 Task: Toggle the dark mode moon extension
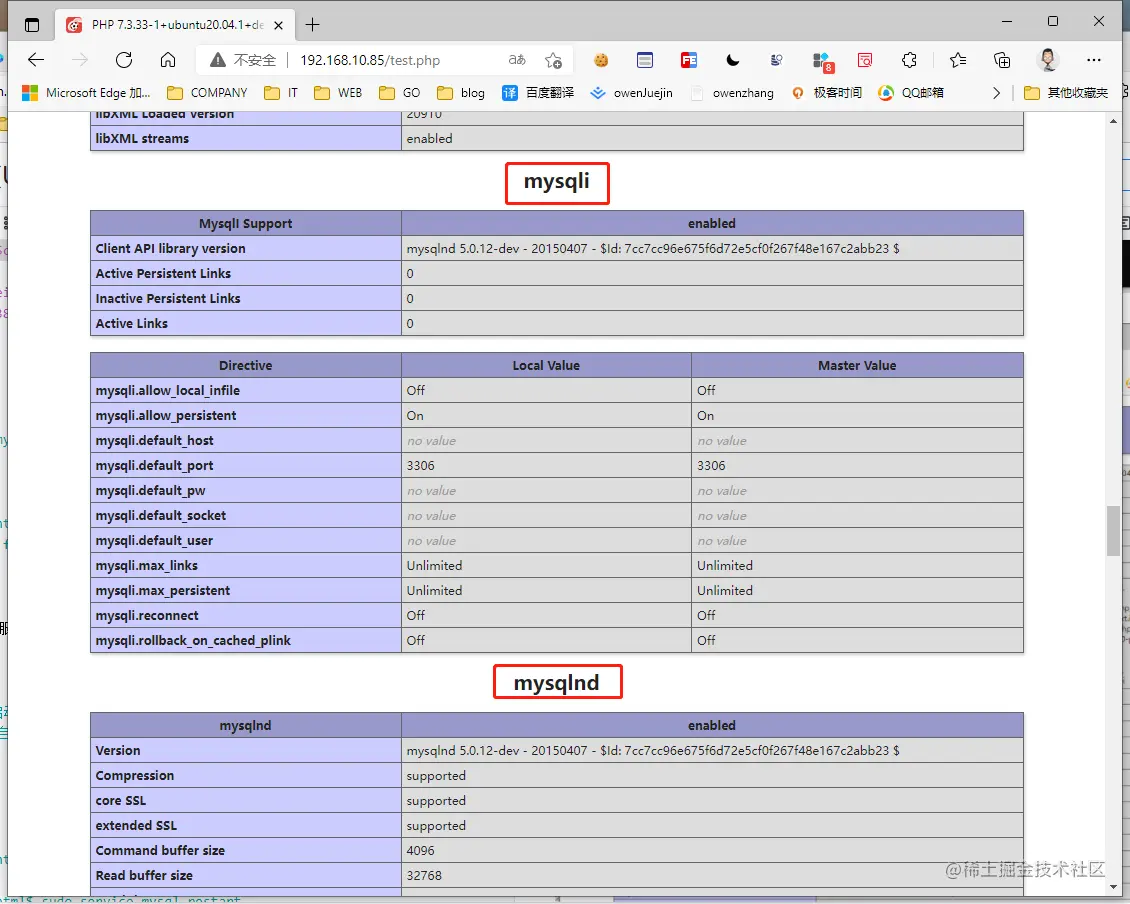[733, 60]
